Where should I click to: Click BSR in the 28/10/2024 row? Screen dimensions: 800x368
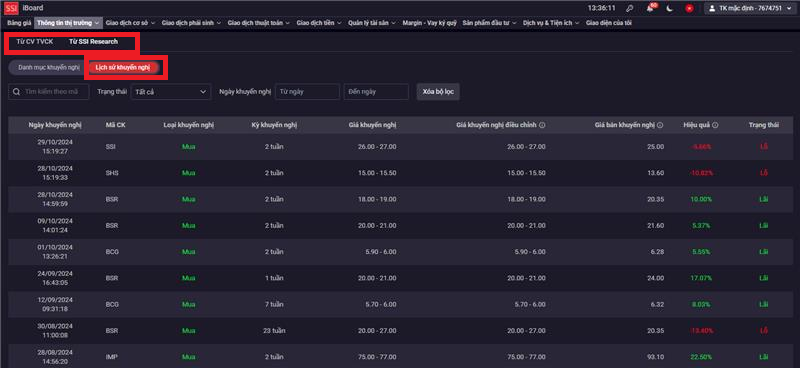tap(111, 199)
